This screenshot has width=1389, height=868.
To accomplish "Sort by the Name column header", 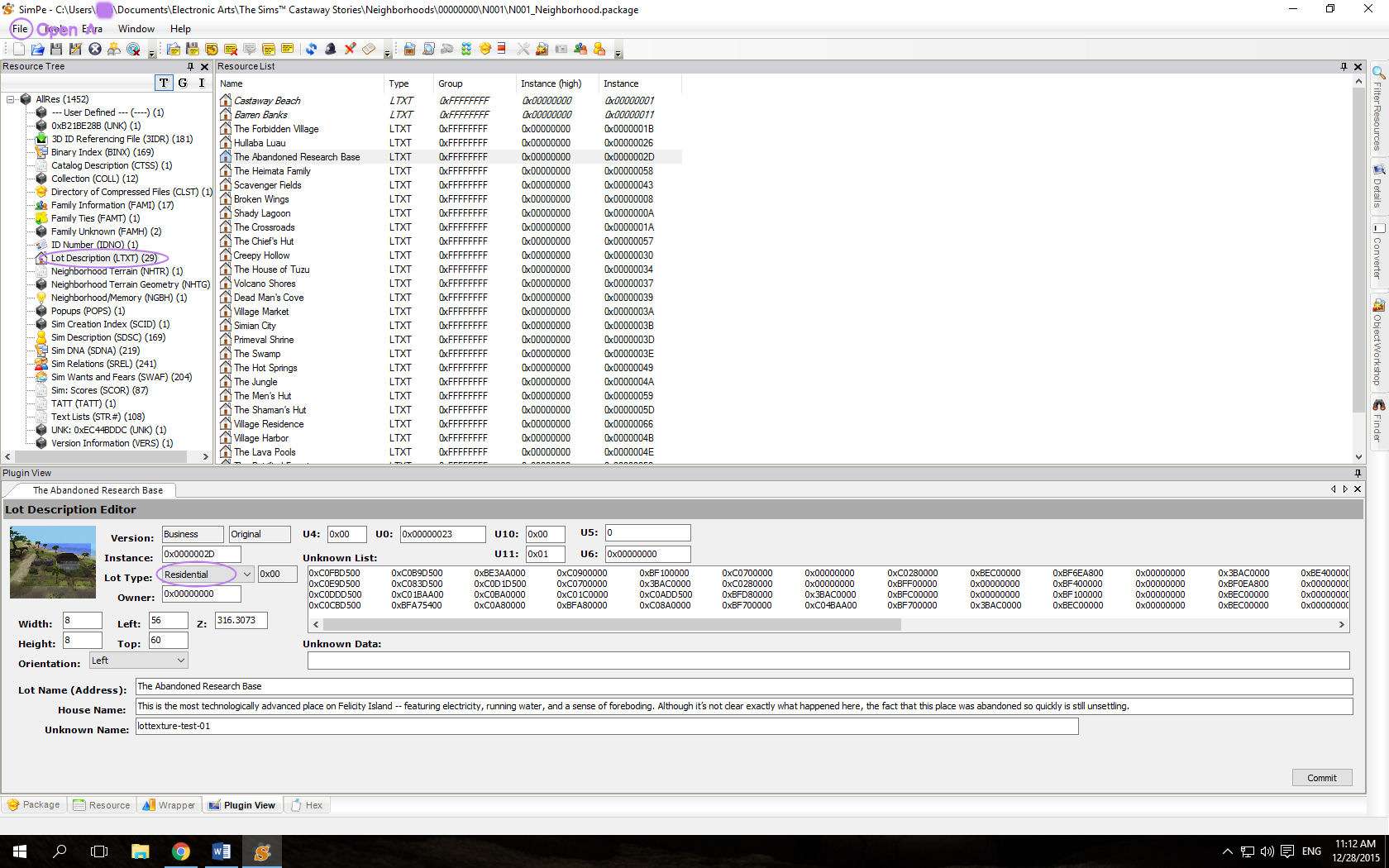I will [300, 83].
